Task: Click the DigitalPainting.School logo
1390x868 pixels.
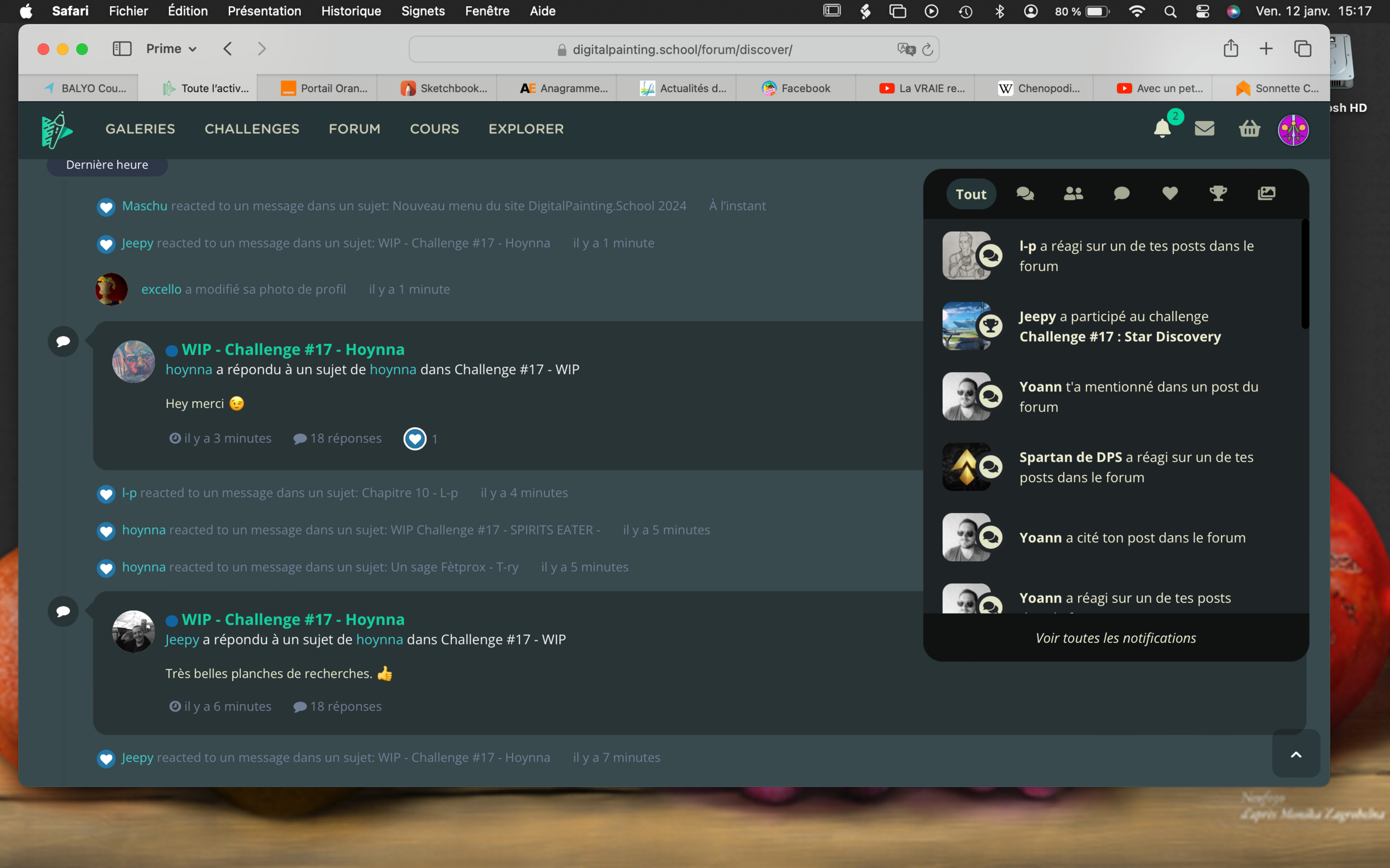Action: (56, 129)
